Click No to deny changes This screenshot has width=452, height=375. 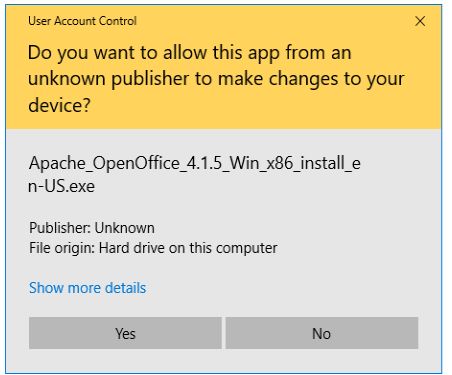point(322,333)
